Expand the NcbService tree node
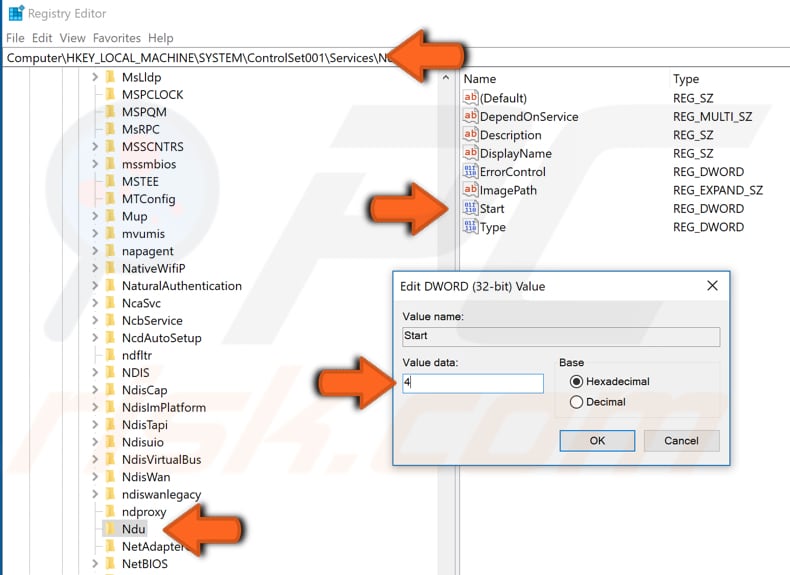This screenshot has height=575, width=790. pyautogui.click(x=95, y=321)
